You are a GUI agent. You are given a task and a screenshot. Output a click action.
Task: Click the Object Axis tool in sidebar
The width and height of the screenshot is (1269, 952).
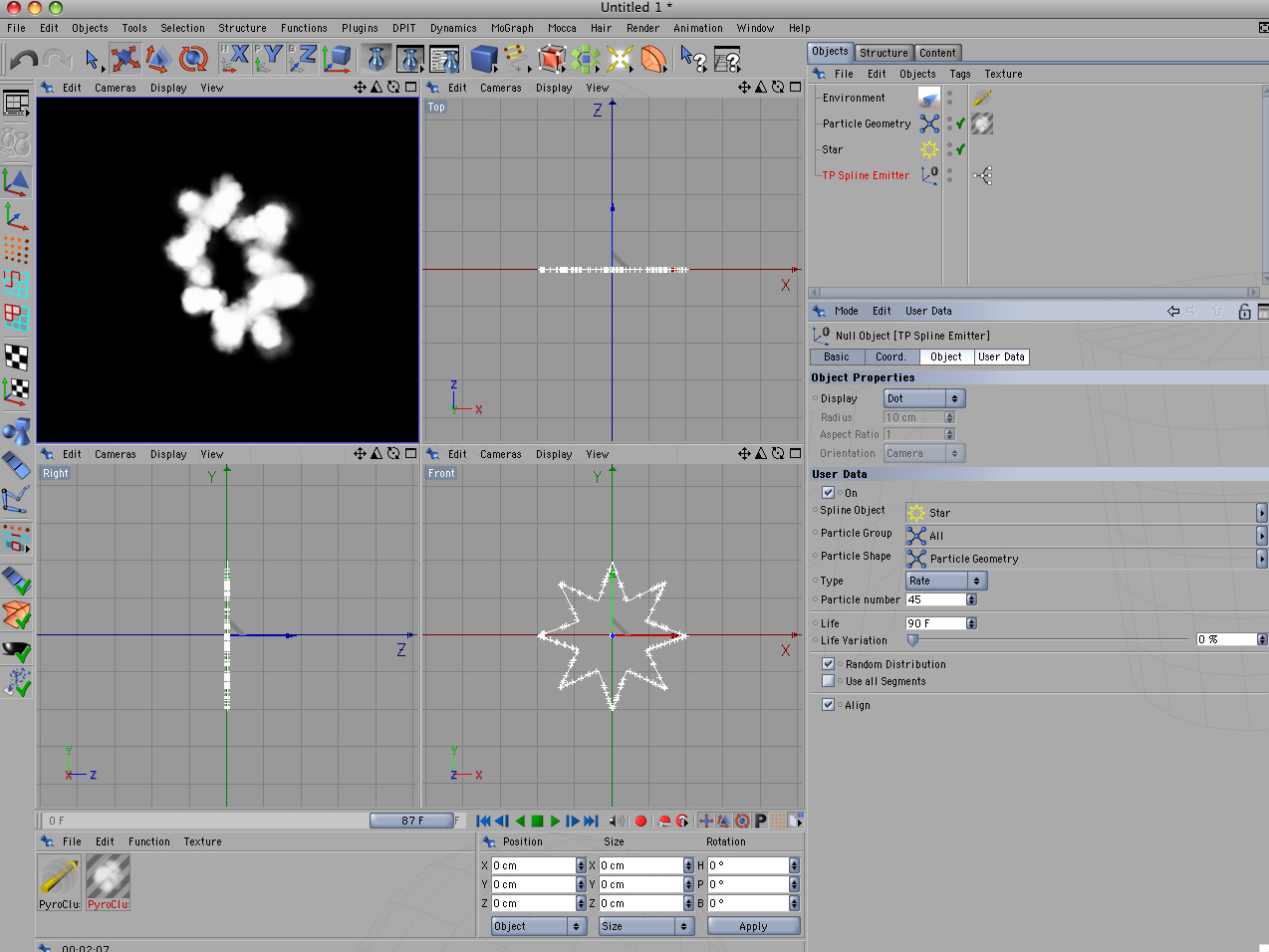16,215
